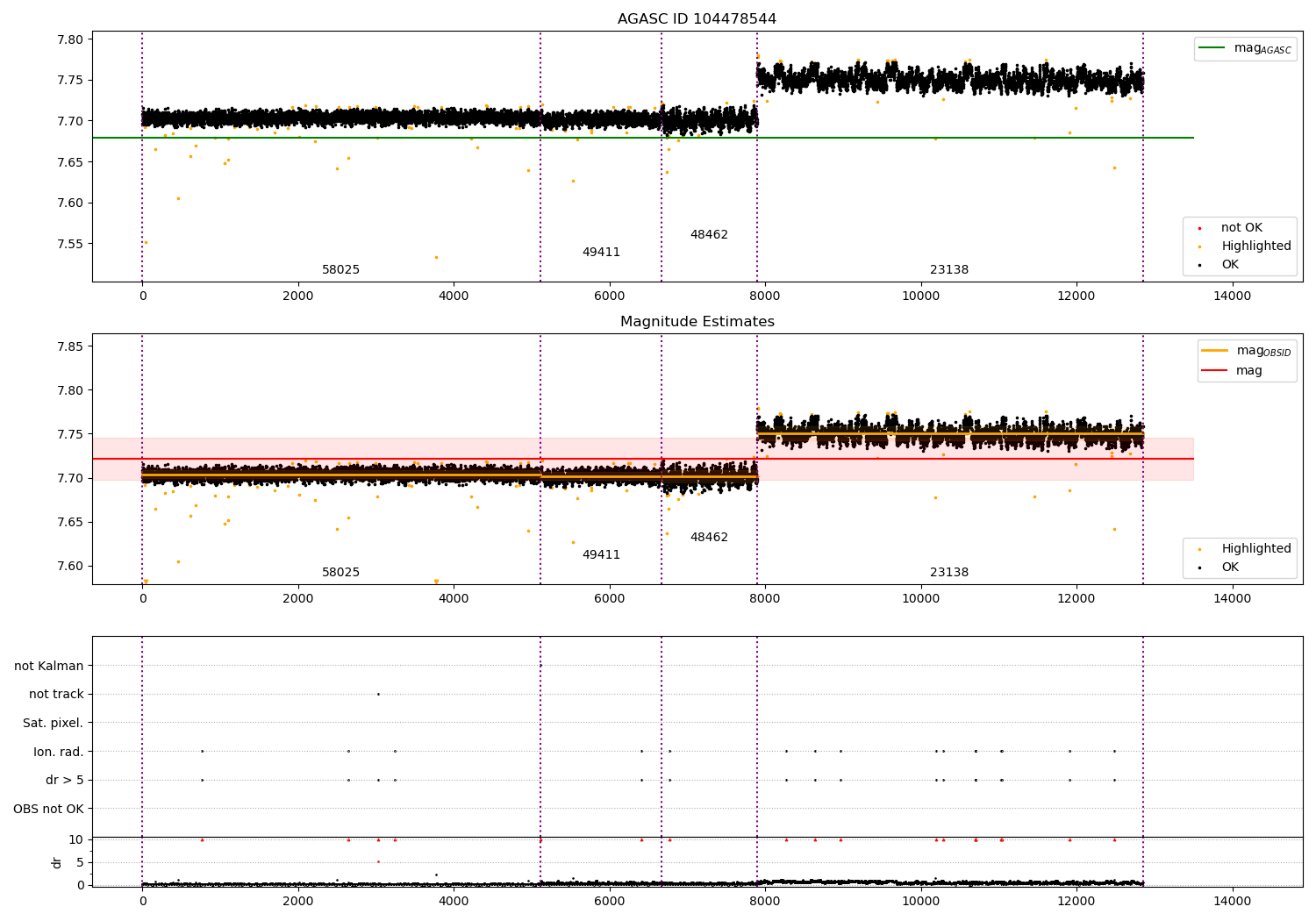Click OBSID label 49411 in top plot
Viewport: 1316px width, 921px height.
601,253
